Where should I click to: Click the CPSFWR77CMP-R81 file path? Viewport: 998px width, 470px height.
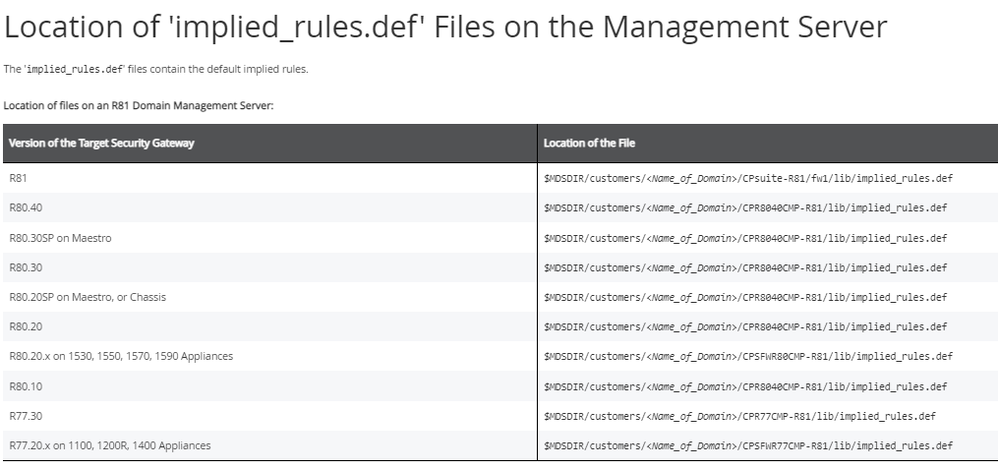(x=748, y=445)
